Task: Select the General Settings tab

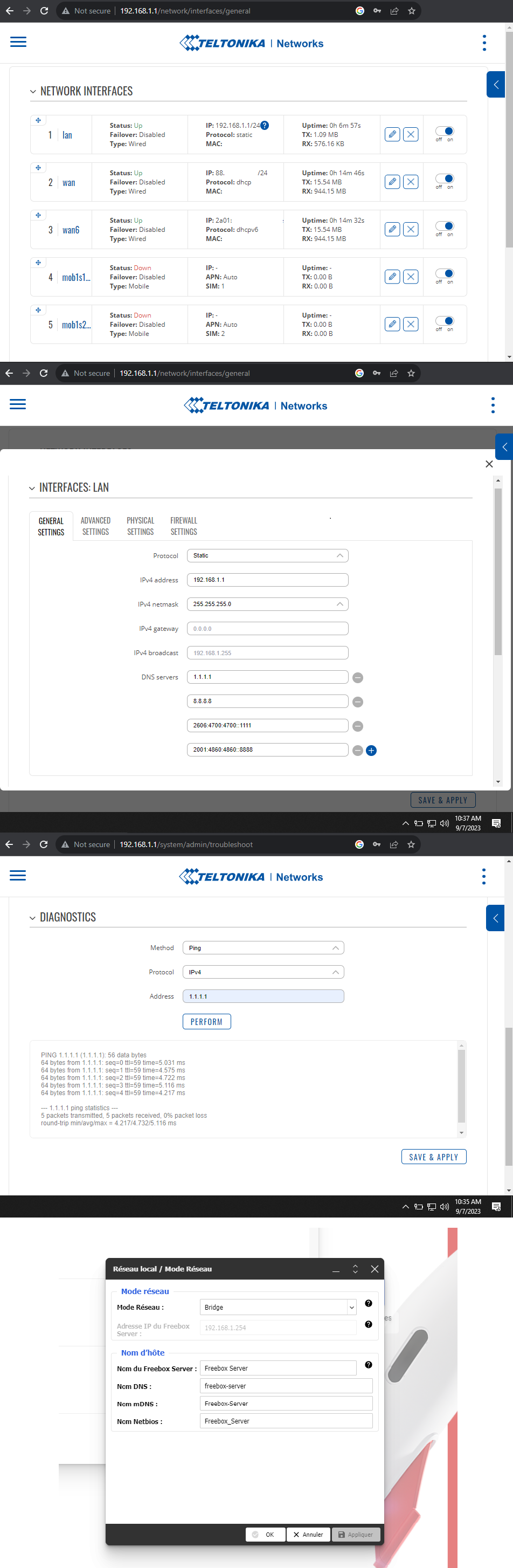Action: (x=51, y=526)
